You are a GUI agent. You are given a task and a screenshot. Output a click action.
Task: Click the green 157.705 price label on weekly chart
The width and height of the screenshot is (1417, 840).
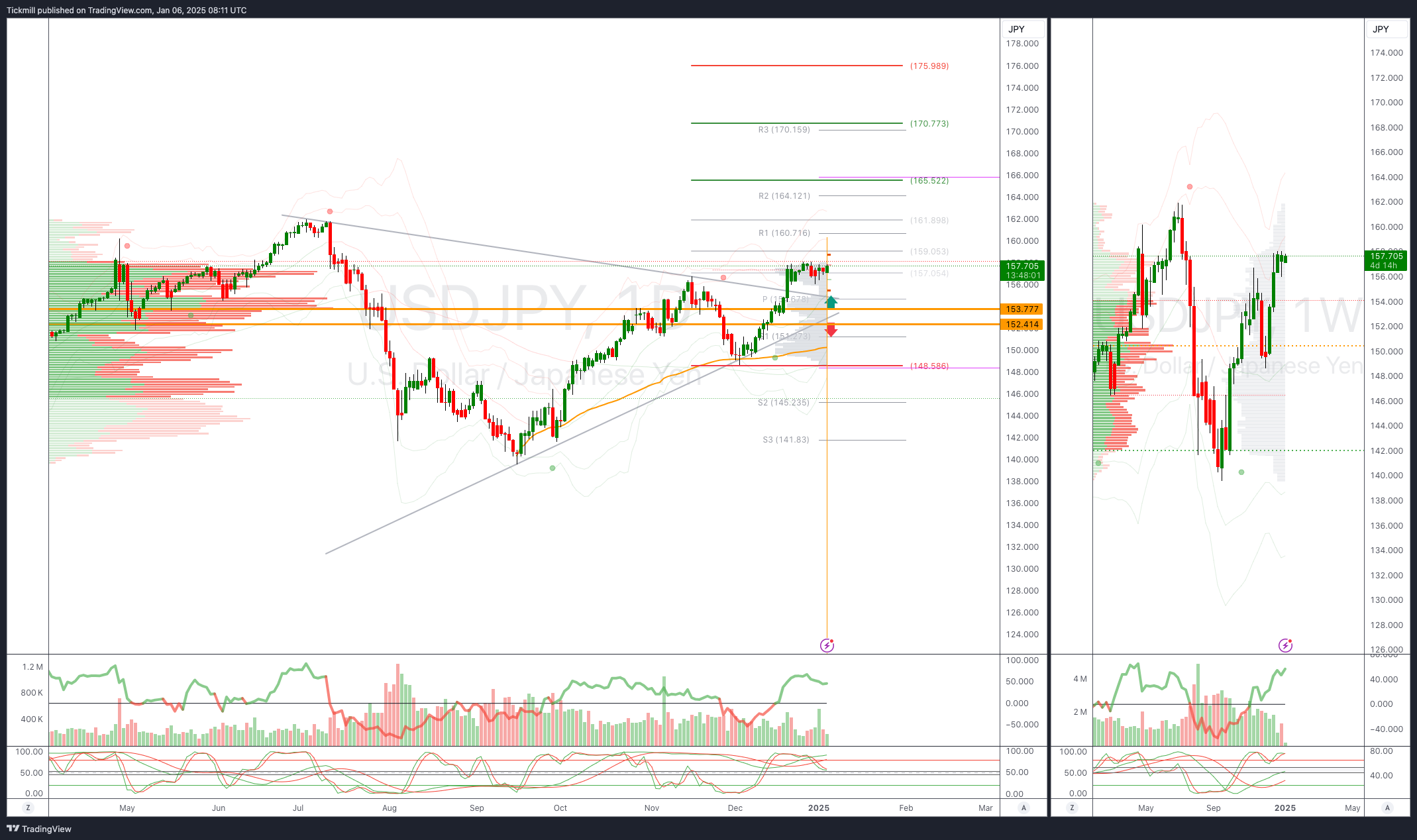pyautogui.click(x=1387, y=256)
